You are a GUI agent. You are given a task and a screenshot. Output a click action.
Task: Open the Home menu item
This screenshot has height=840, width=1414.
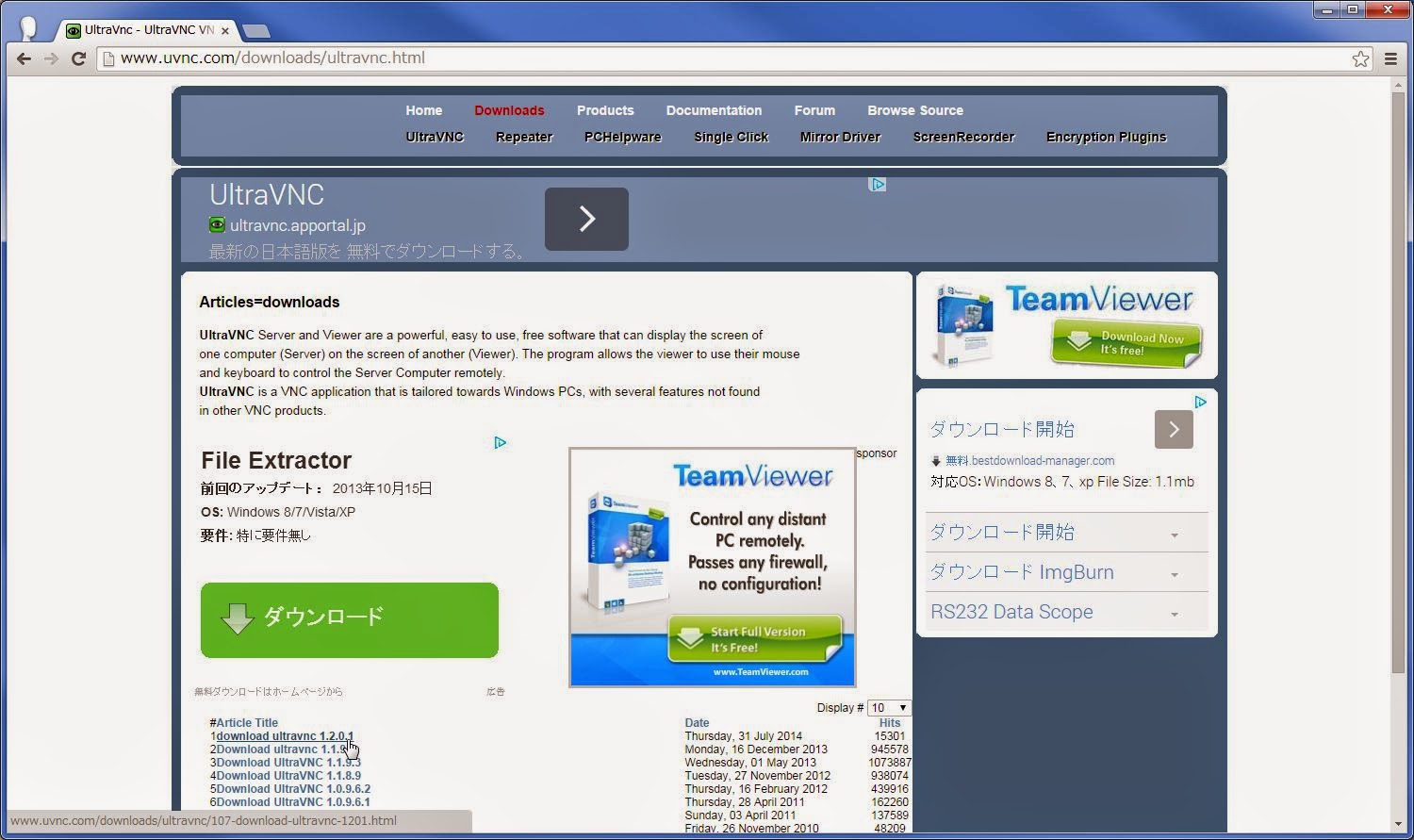(x=424, y=110)
